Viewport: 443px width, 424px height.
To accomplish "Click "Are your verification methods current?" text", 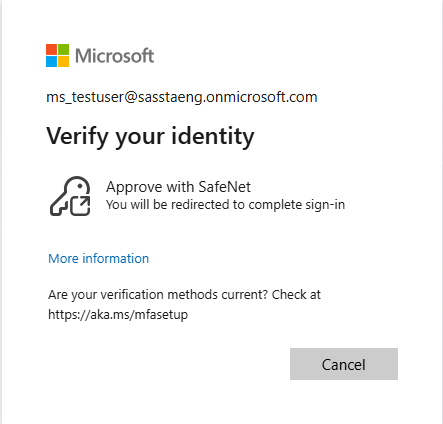I will click(158, 295).
